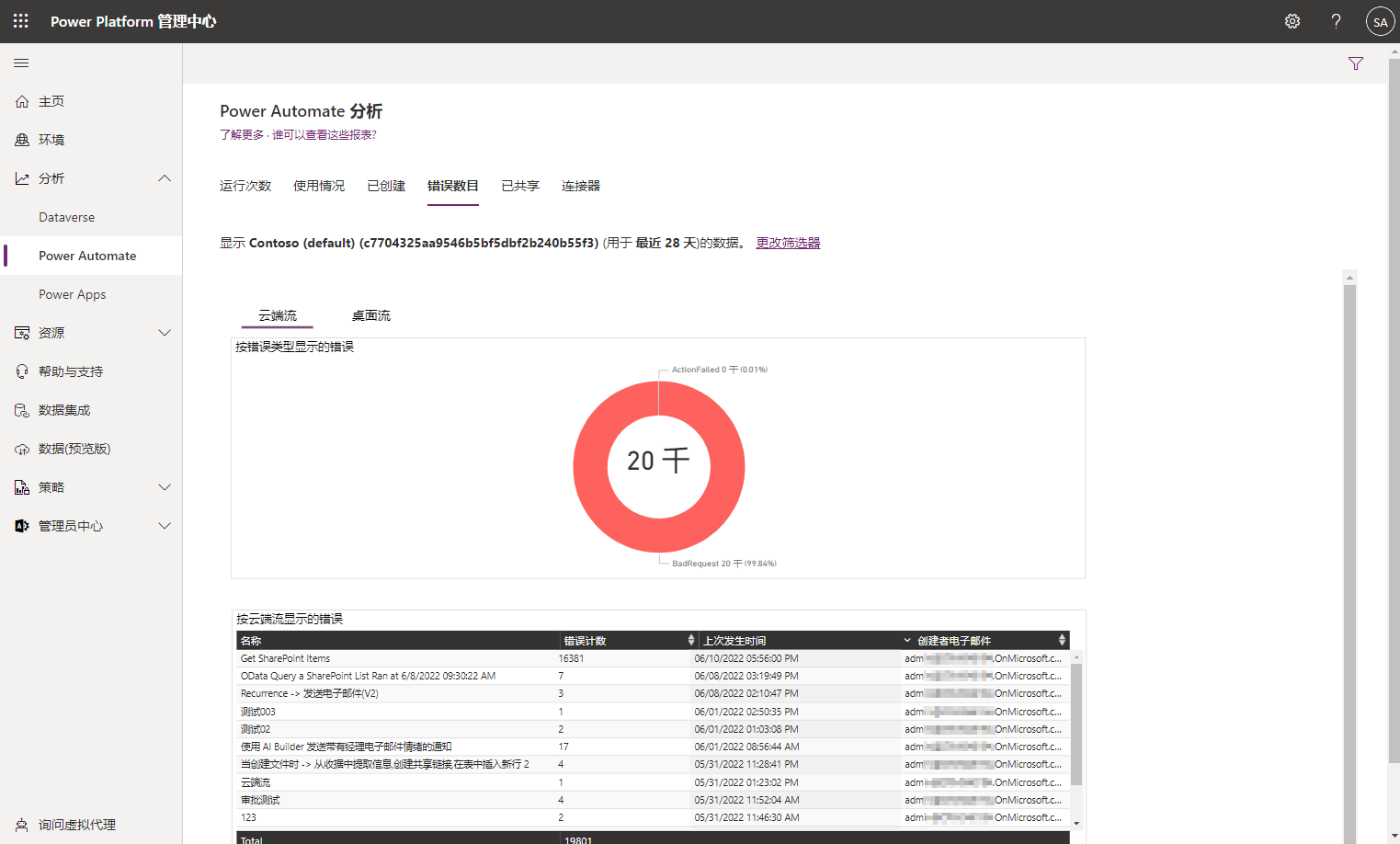Expand the 策略 section chevron
The height and width of the screenshot is (844, 1400).
coord(165,487)
